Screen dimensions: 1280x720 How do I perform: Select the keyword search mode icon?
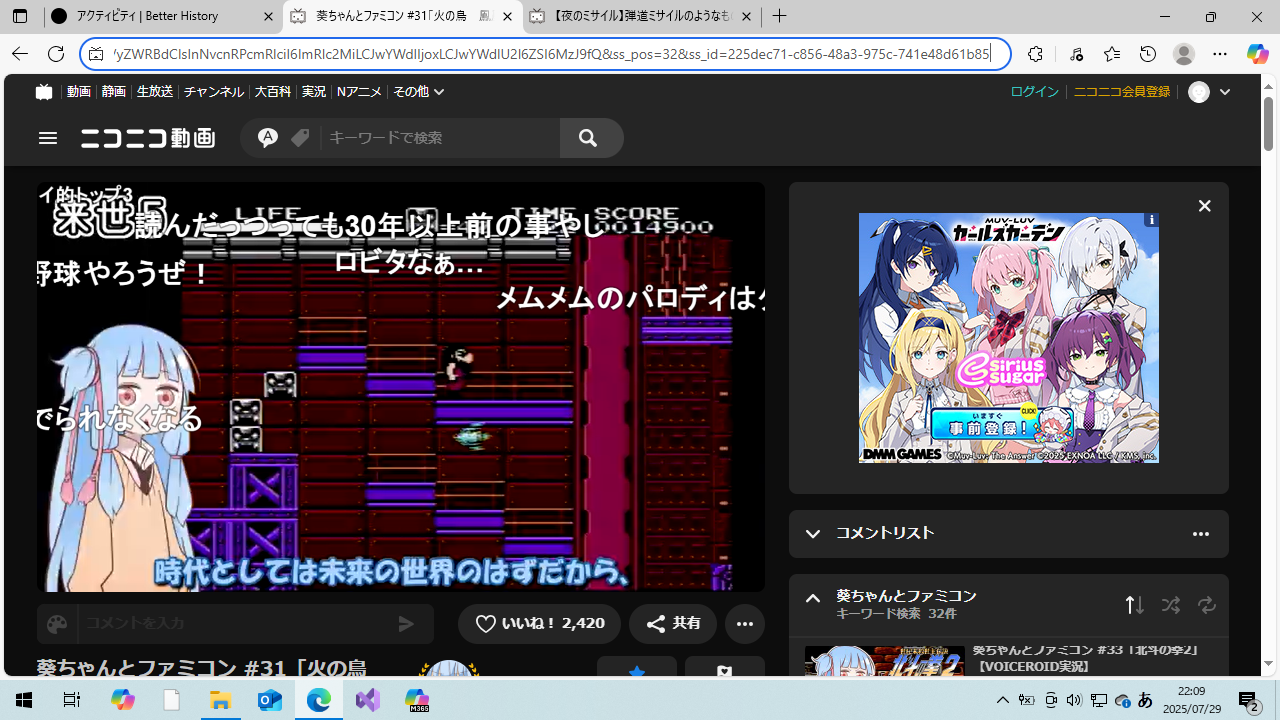(x=267, y=138)
